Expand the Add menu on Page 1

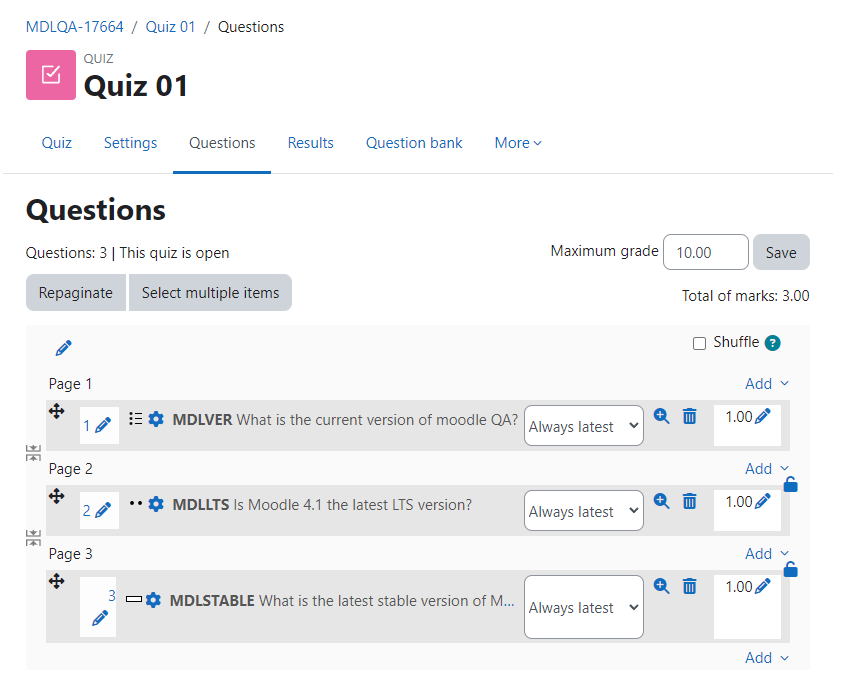tap(767, 384)
